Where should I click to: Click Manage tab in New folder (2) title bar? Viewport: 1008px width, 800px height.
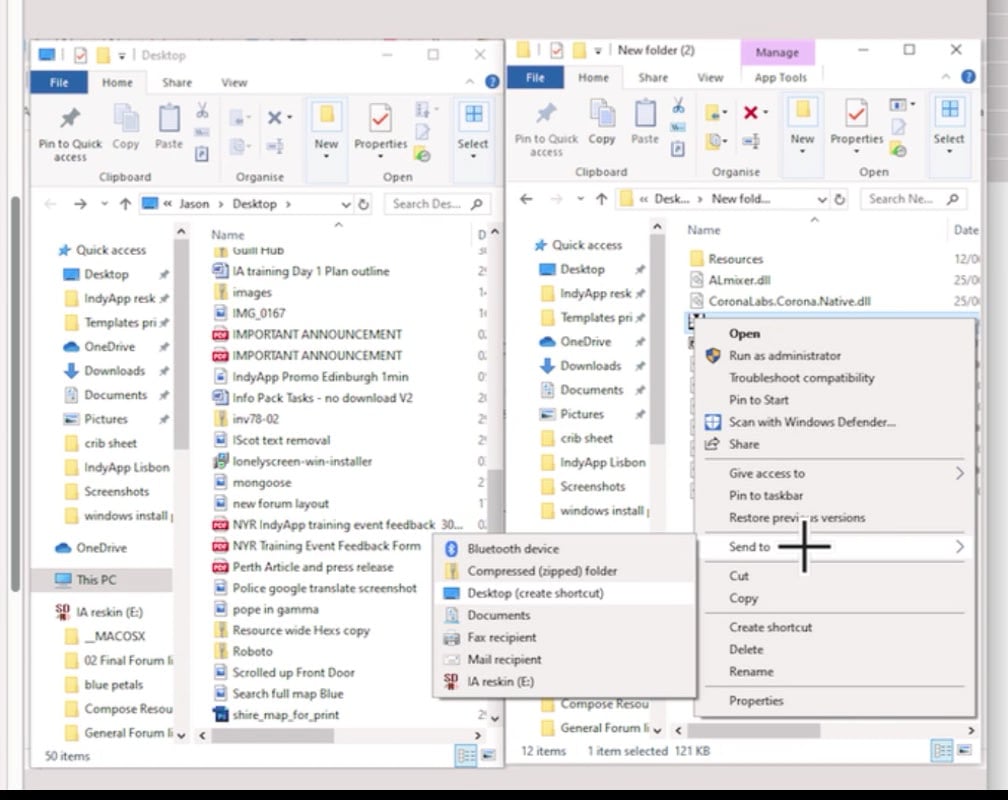pos(777,52)
